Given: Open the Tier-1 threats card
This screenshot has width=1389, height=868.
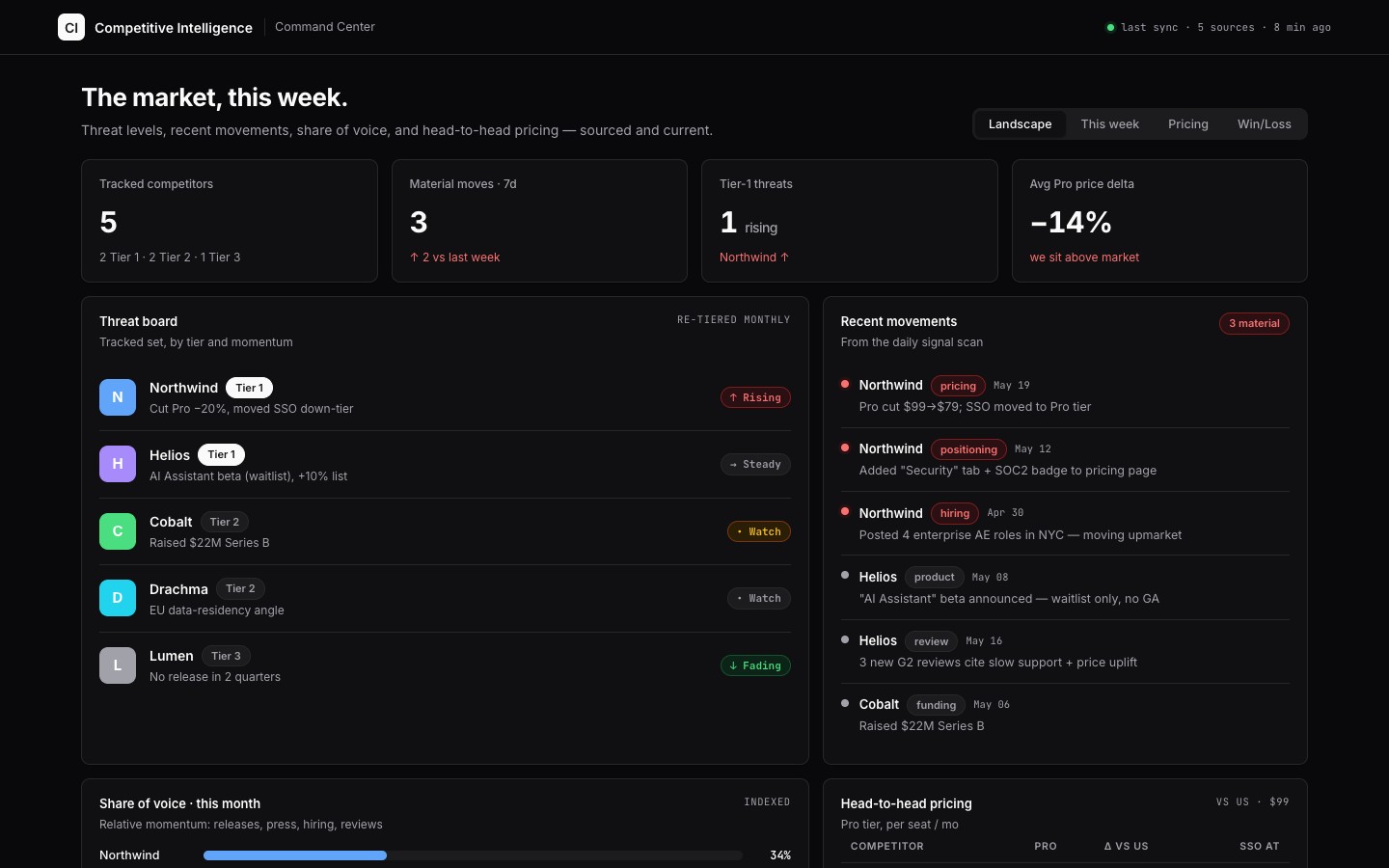Looking at the screenshot, I should 850,221.
